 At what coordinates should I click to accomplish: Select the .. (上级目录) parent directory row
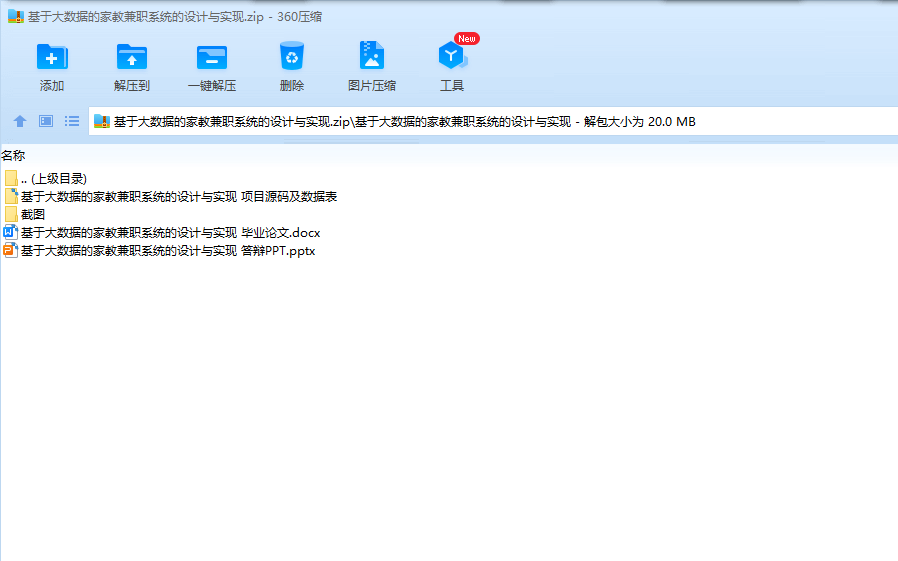(45, 179)
